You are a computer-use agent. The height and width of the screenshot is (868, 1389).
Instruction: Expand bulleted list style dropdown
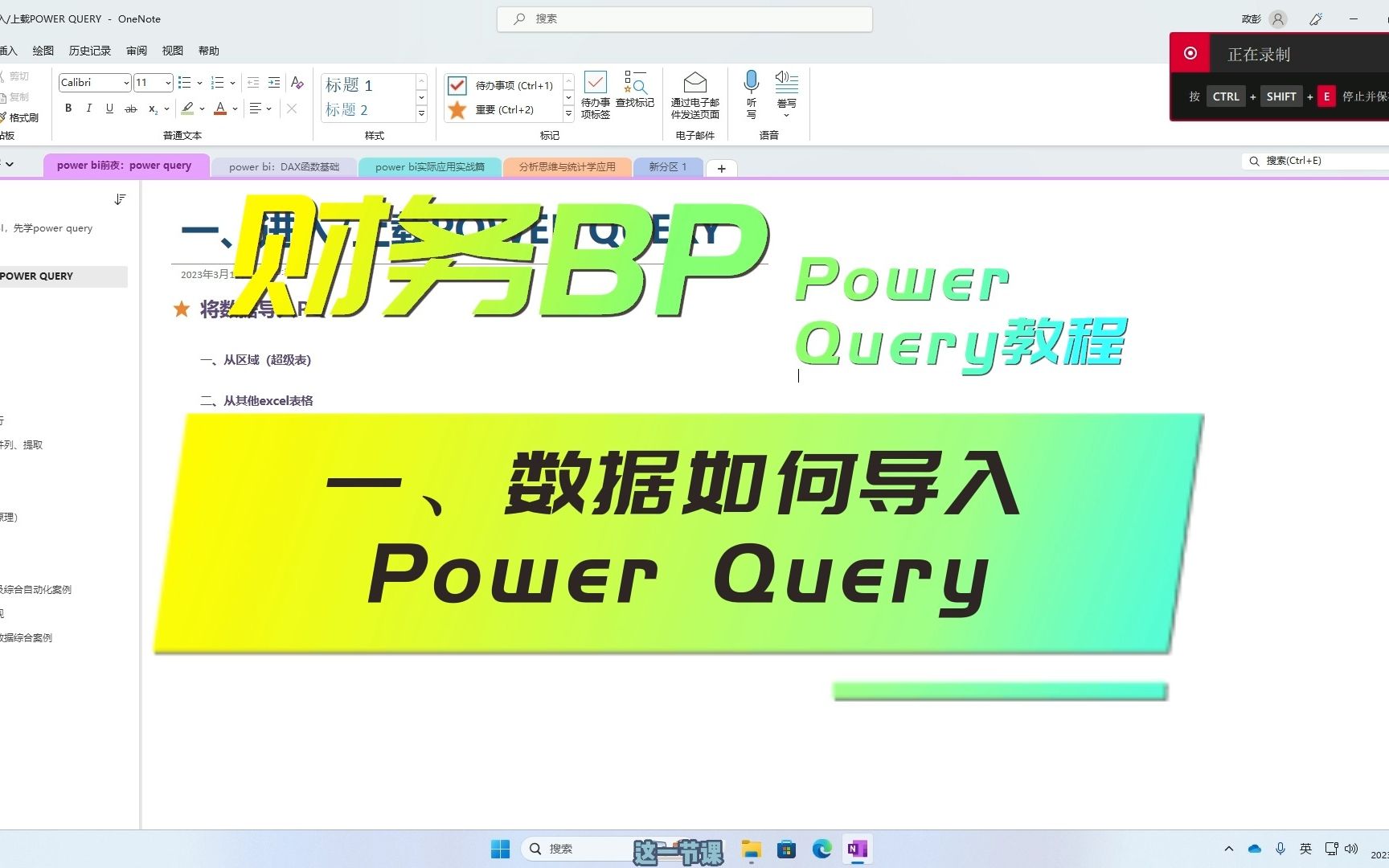[x=199, y=83]
